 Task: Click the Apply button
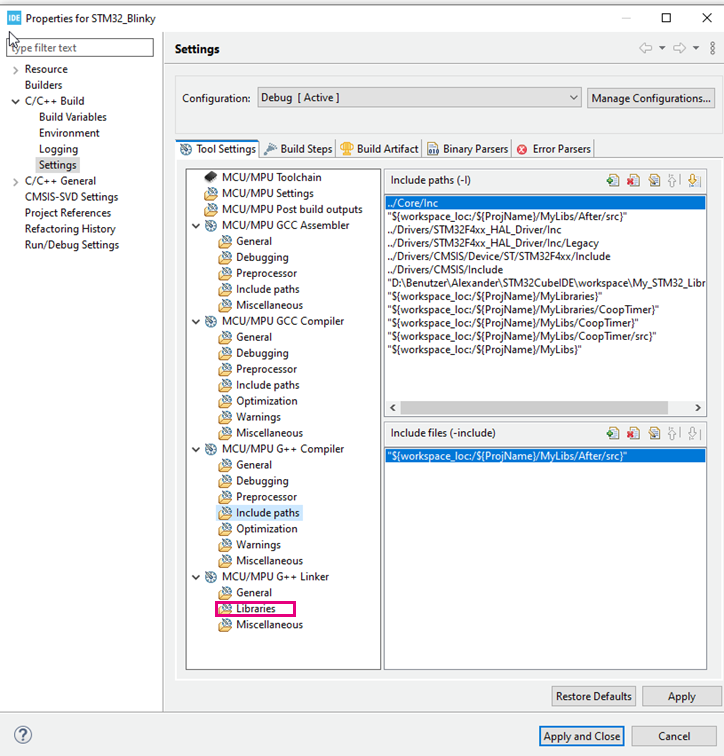(x=682, y=696)
